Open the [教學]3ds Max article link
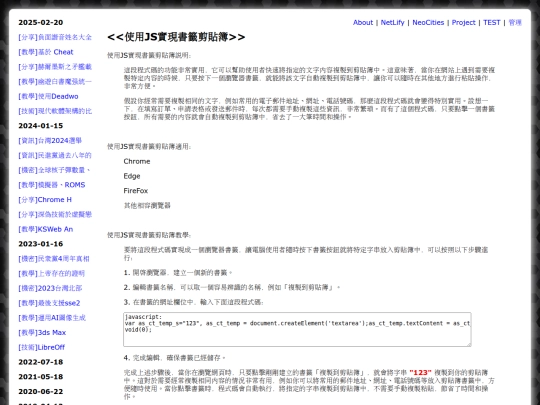Screen dimensions: 540x405 [x=42, y=333]
